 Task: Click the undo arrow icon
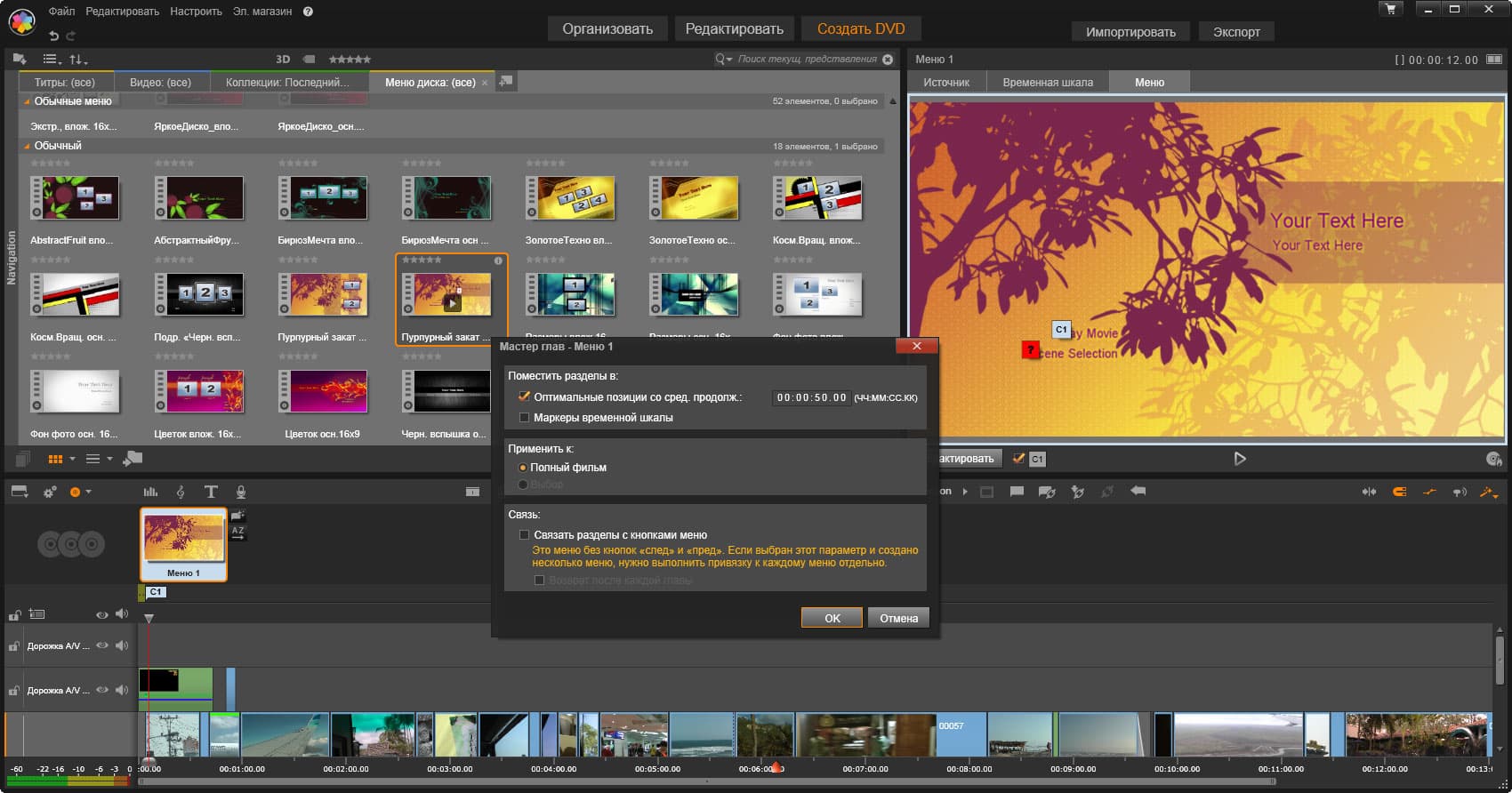coord(53,36)
